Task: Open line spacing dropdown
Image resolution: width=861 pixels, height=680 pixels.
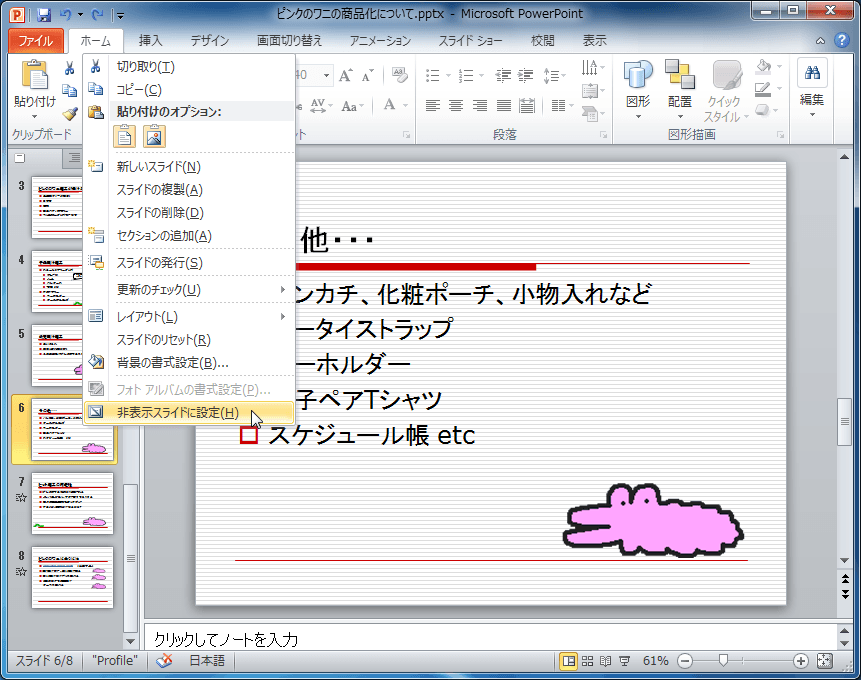Action: [x=554, y=75]
